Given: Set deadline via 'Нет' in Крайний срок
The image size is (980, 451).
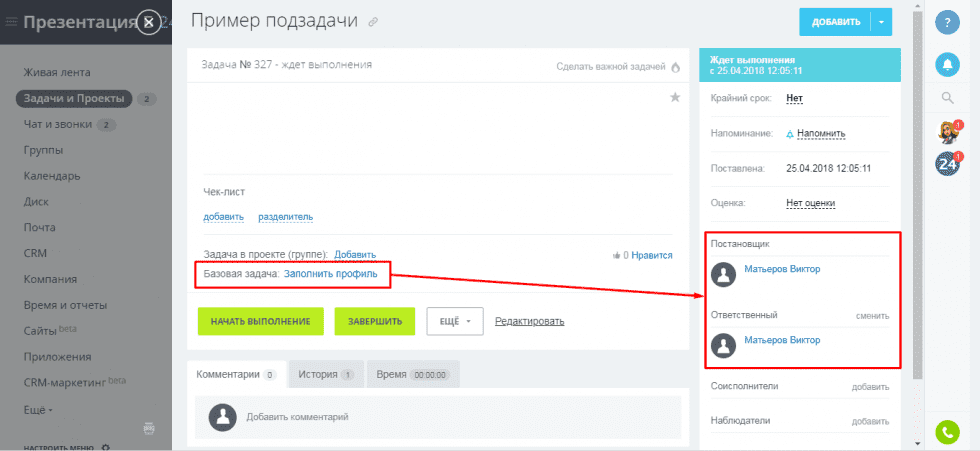Looking at the screenshot, I should pyautogui.click(x=794, y=98).
